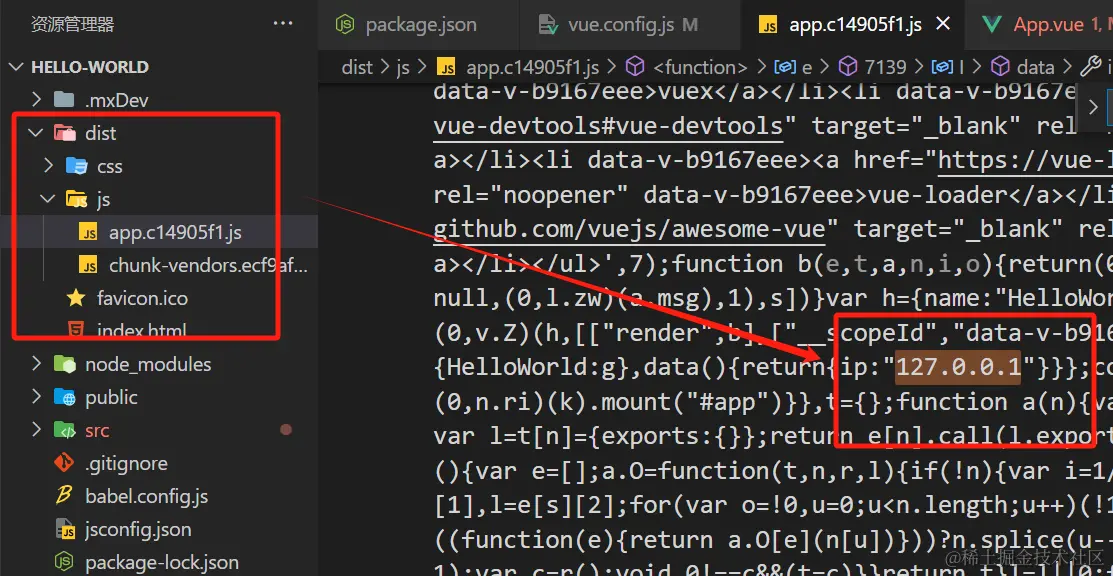Close the app.c14905f1.js tab
1113x576 pixels.
(943, 25)
